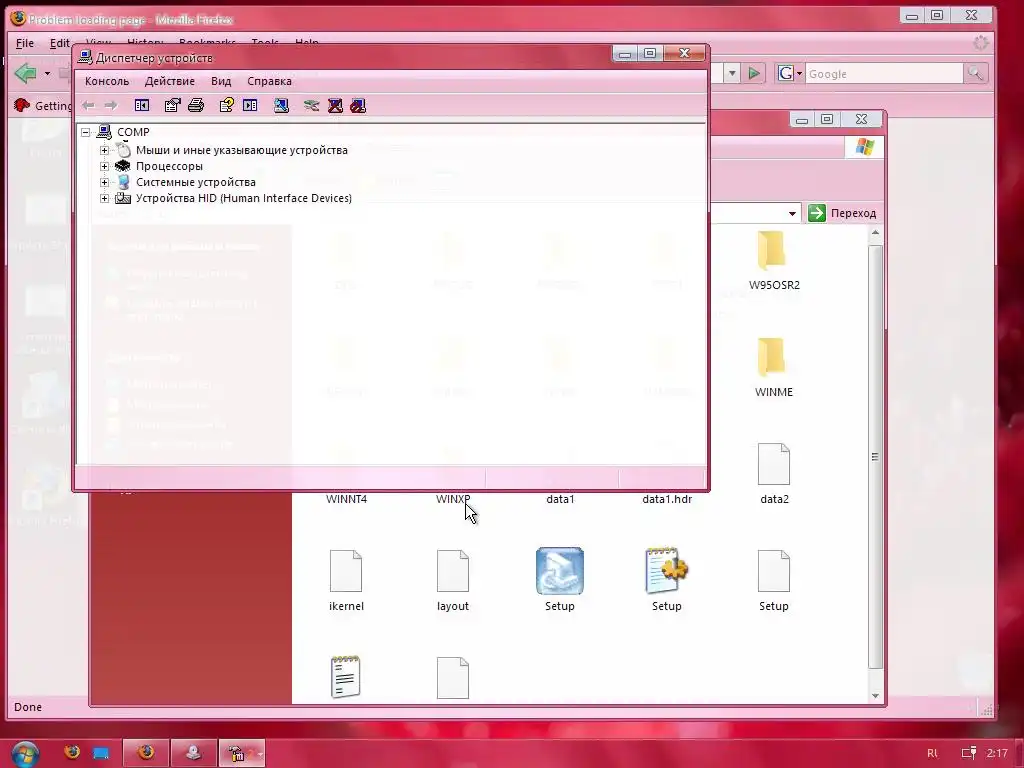Expand the Процессоры category
This screenshot has height=768, width=1024.
[104, 166]
